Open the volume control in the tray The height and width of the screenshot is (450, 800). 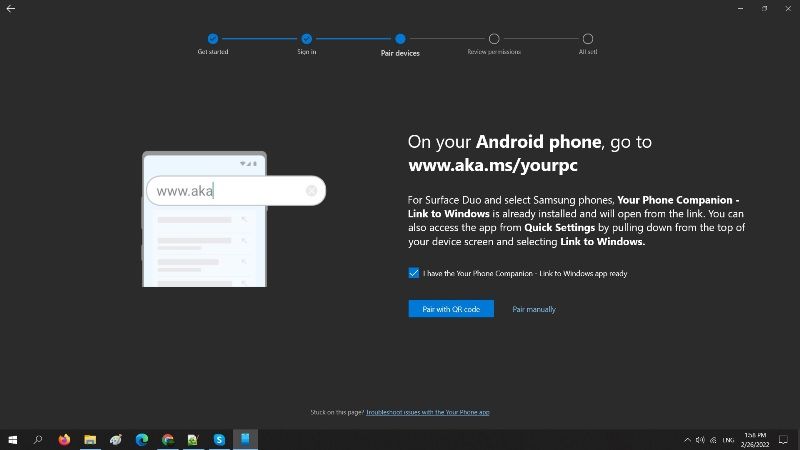(x=700, y=440)
